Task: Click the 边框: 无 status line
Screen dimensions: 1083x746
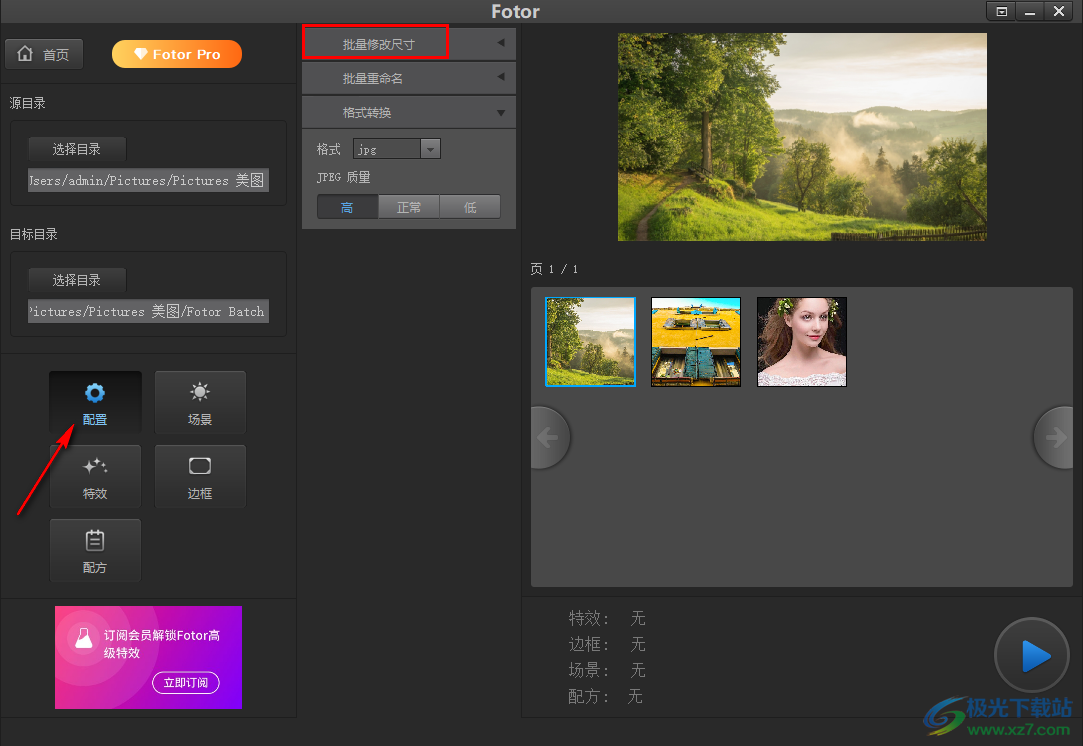Action: tap(606, 644)
